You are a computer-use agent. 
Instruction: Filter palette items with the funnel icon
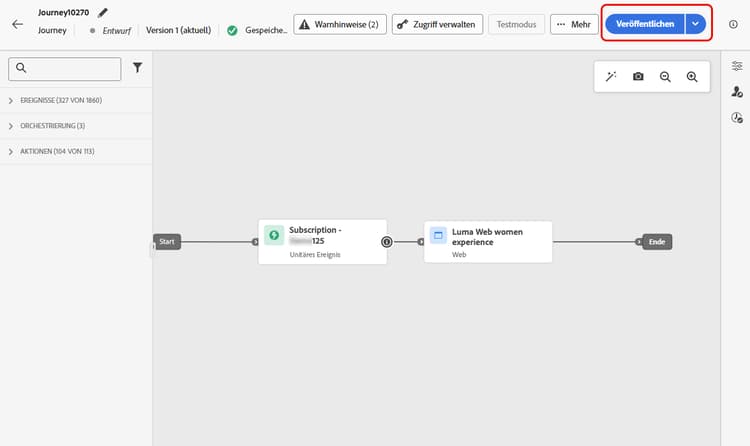pos(137,68)
